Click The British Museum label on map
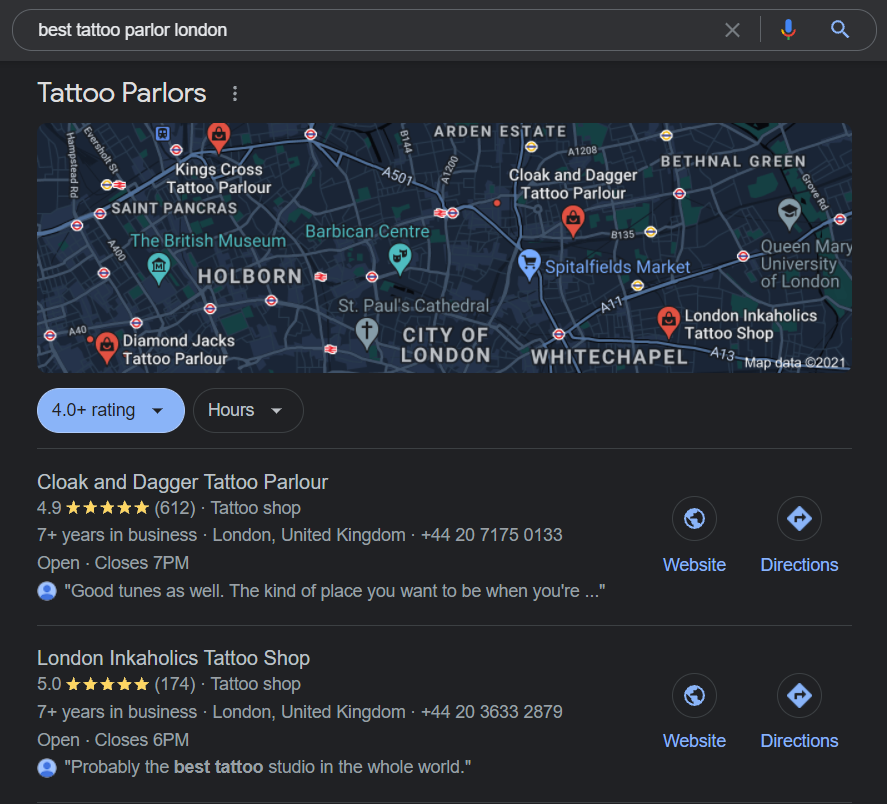This screenshot has width=887, height=804. pos(208,240)
